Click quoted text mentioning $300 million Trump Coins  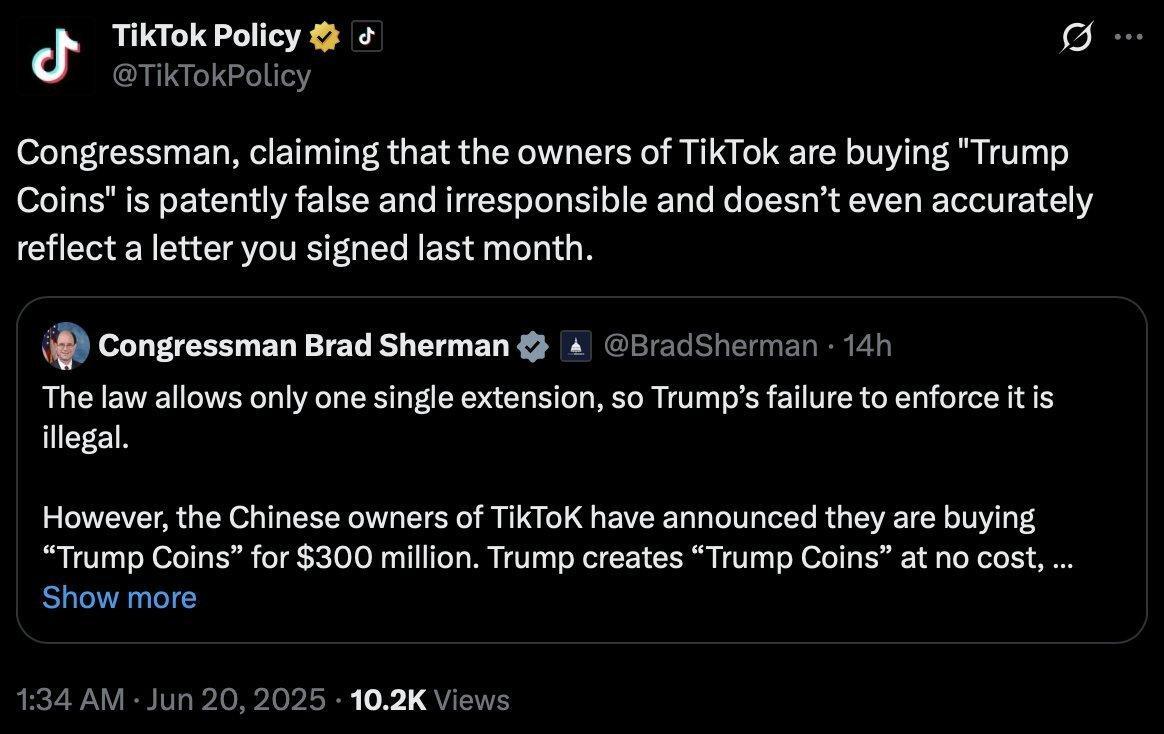pos(558,537)
